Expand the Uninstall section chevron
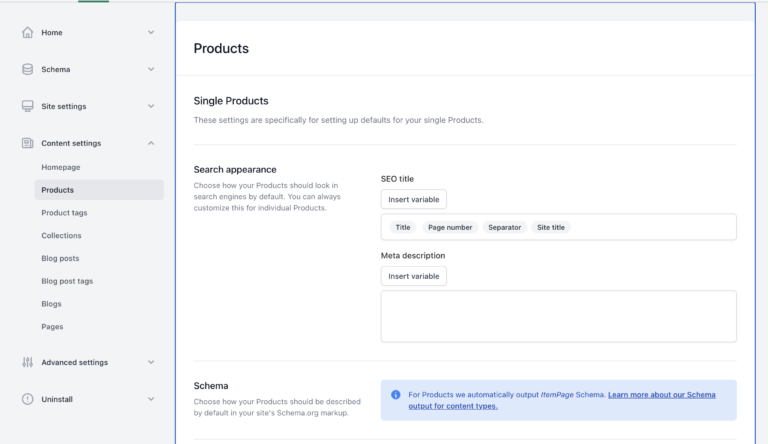The image size is (768, 444). click(x=151, y=399)
